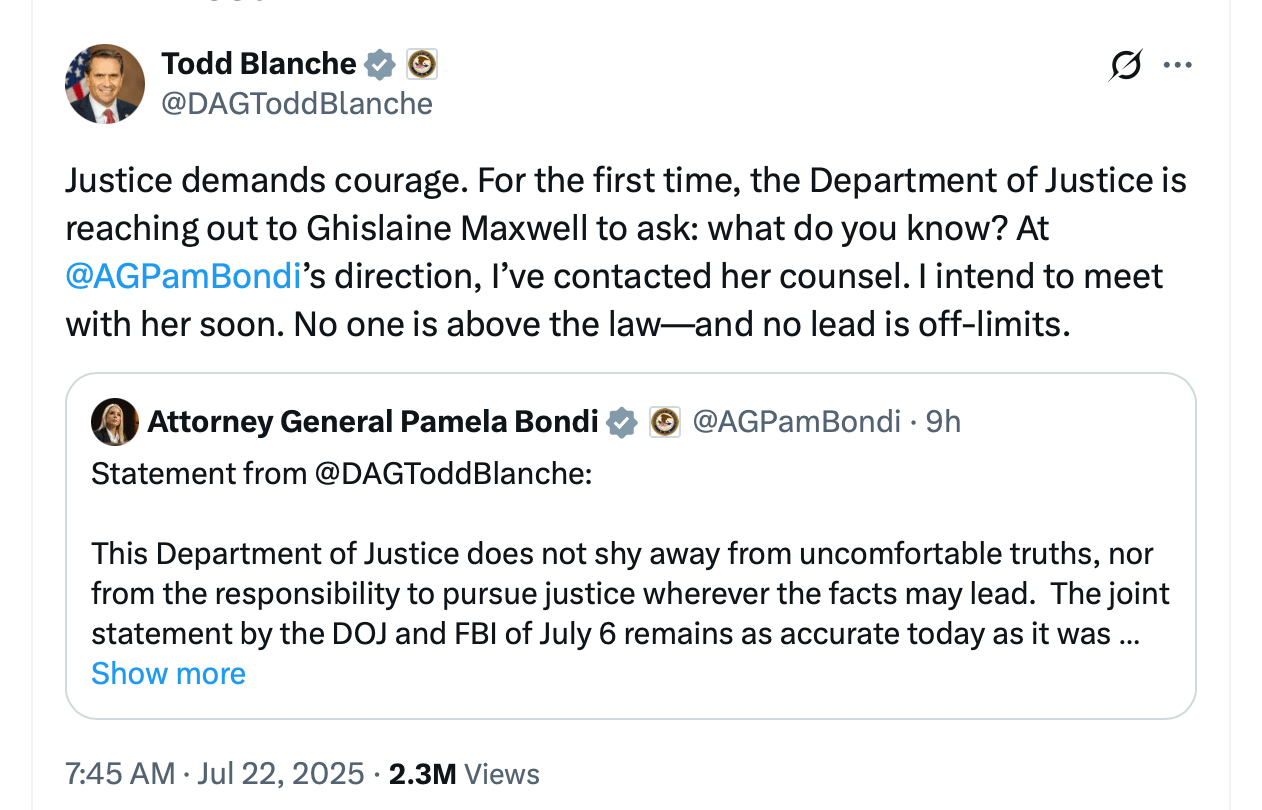This screenshot has height=810, width=1262.
Task: Click the DOJ seal badge beside Pamela Bondi's name
Action: (664, 421)
